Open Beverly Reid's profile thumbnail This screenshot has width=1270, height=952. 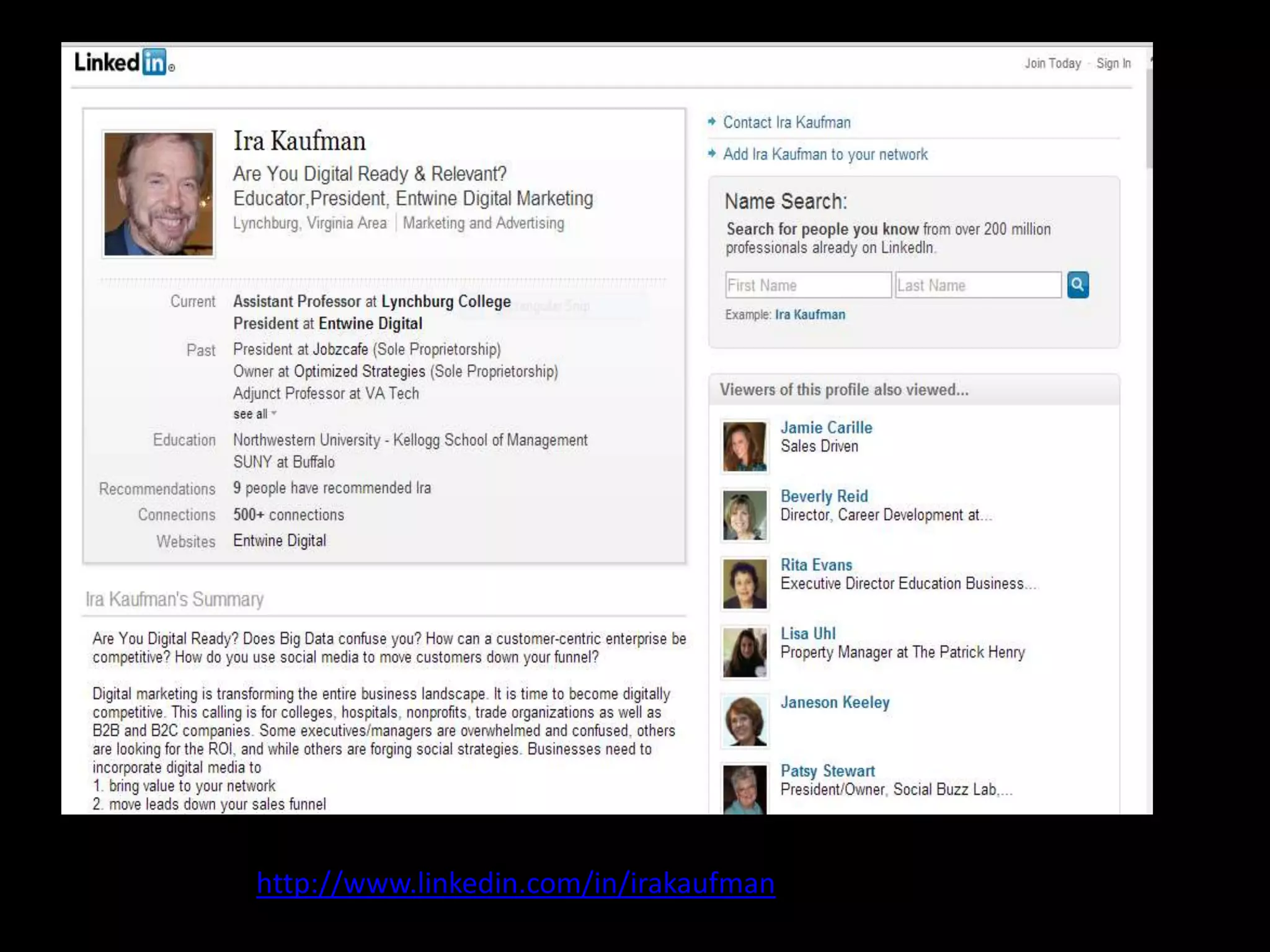(745, 515)
